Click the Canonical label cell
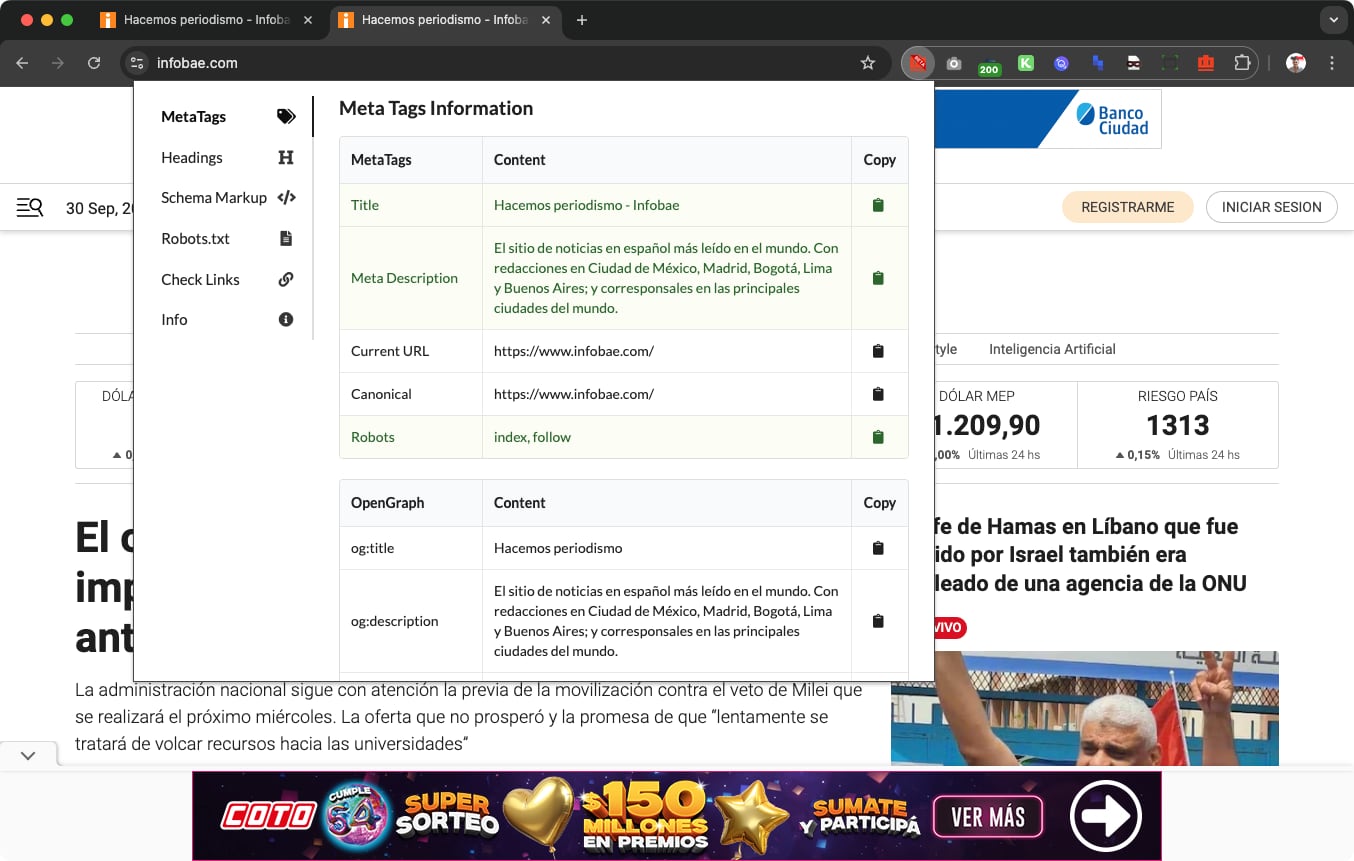This screenshot has height=861, width=1354. [411, 394]
